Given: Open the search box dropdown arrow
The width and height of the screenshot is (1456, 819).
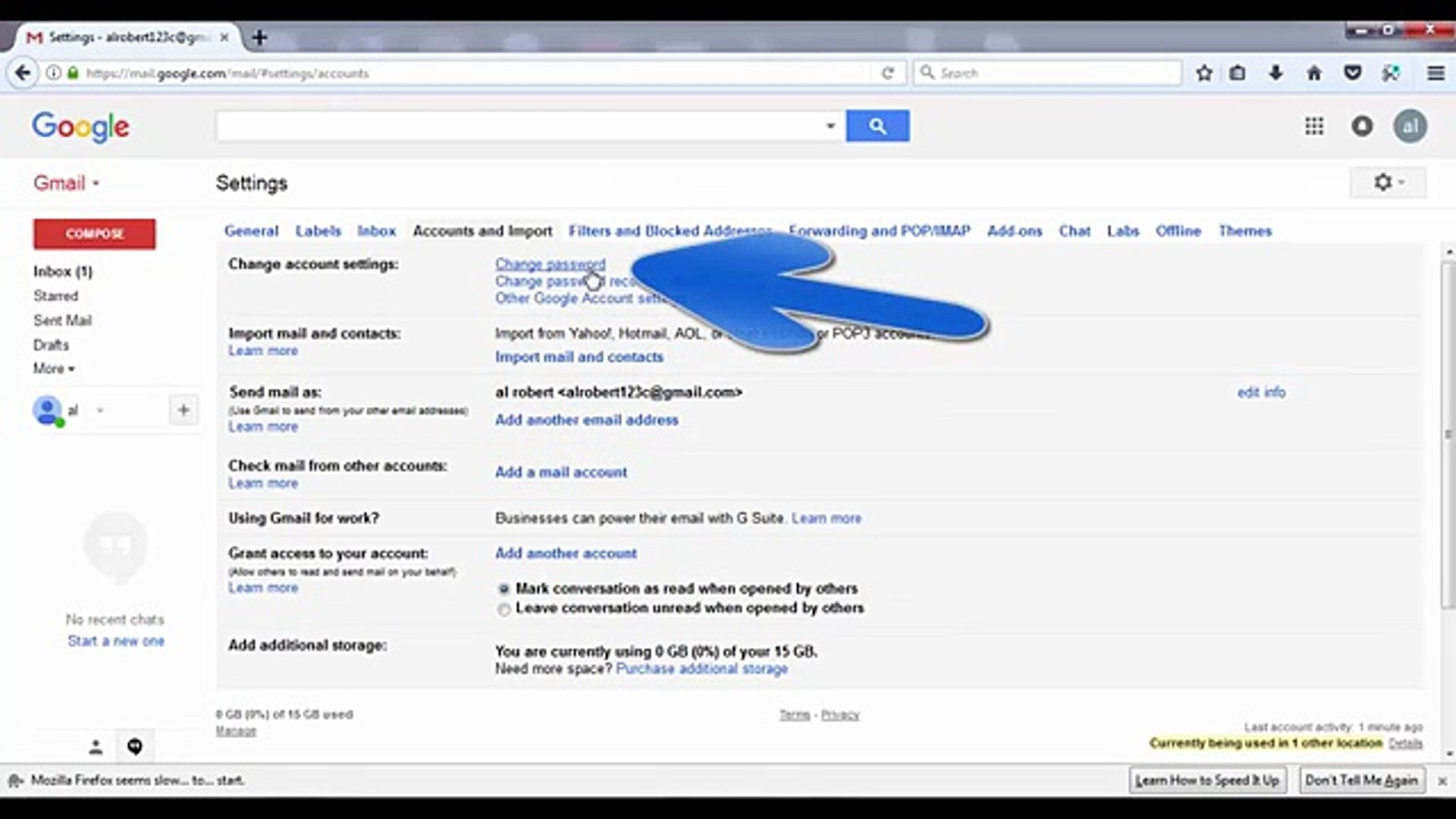Looking at the screenshot, I should pyautogui.click(x=830, y=126).
